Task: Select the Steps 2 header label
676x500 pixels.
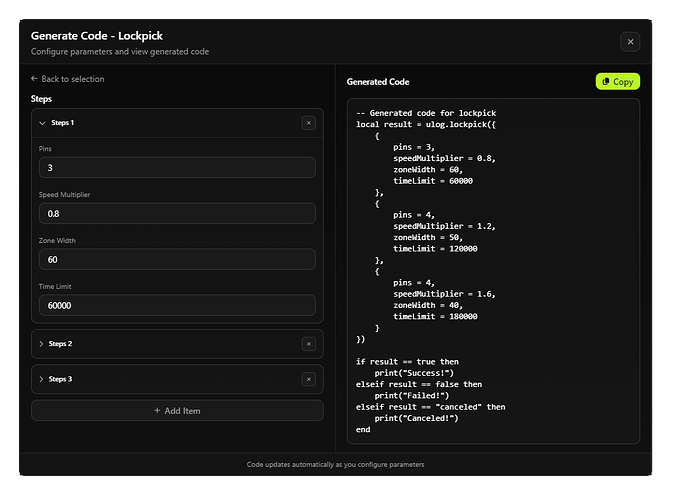Action: coord(61,344)
